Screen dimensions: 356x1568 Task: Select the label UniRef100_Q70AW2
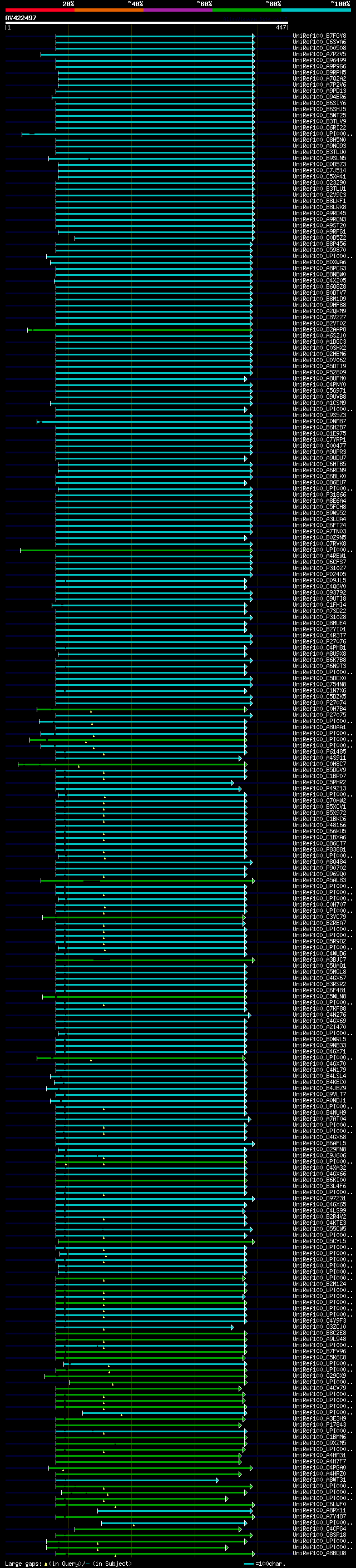click(x=319, y=801)
